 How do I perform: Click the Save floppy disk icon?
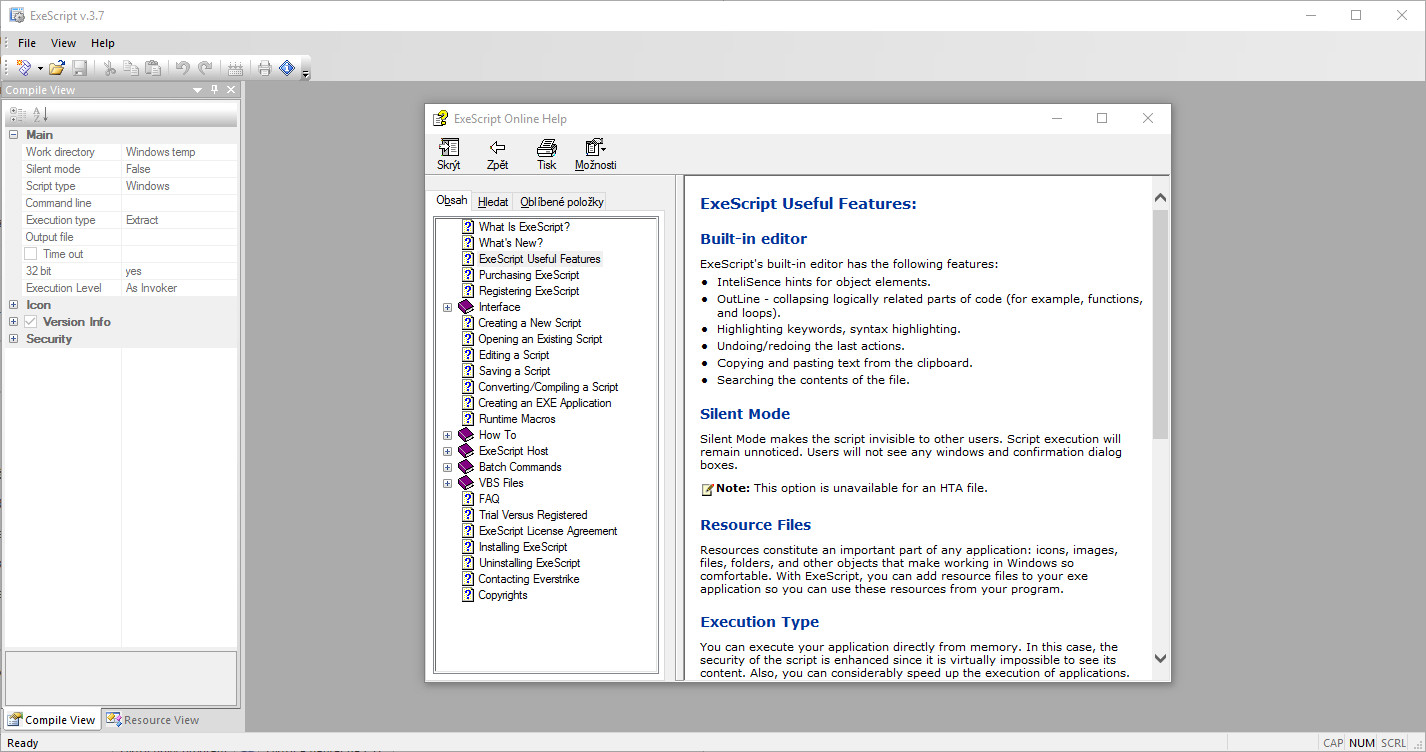[80, 68]
